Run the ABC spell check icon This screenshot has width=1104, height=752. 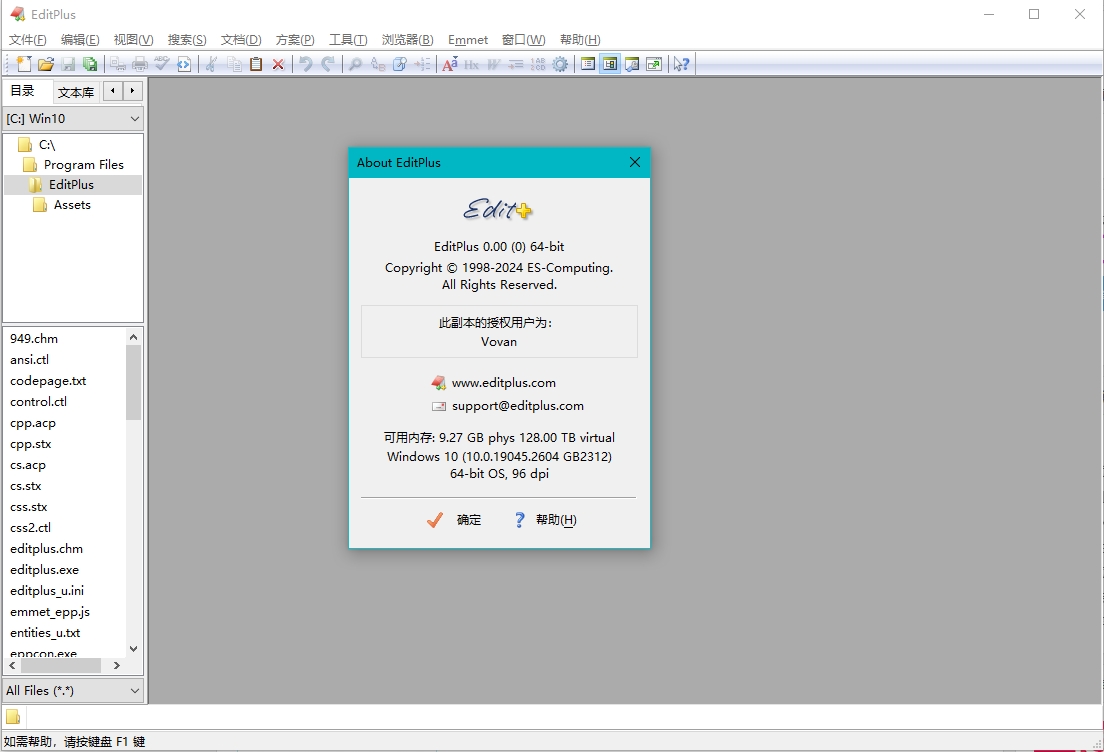(162, 64)
